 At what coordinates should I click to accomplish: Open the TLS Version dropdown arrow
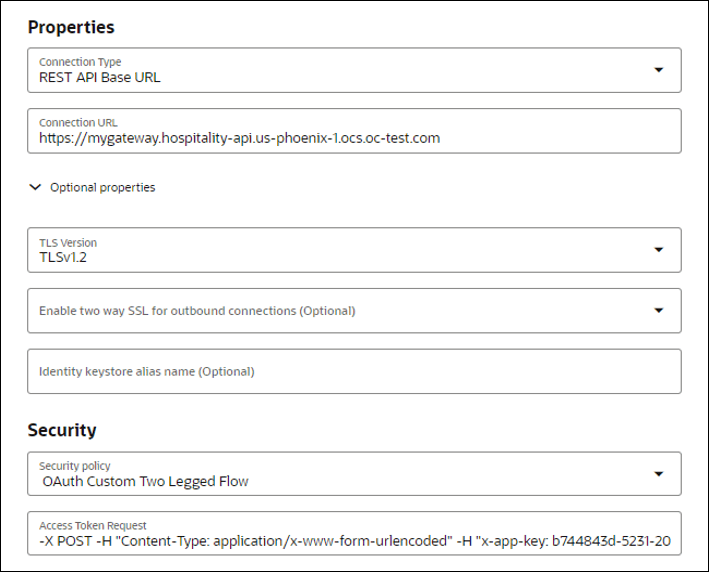659,250
